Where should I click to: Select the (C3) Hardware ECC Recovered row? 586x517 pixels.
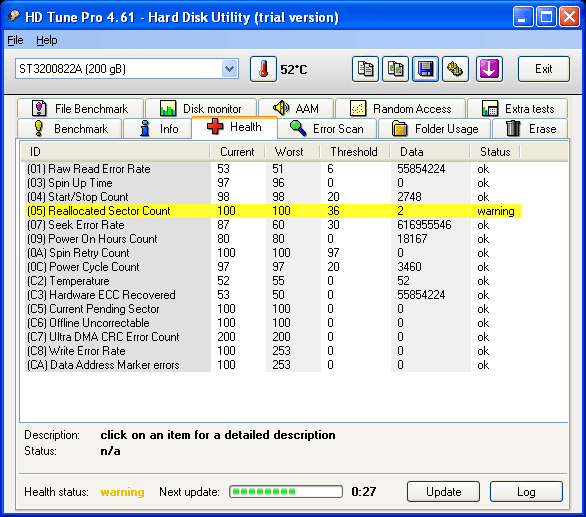[x=273, y=295]
